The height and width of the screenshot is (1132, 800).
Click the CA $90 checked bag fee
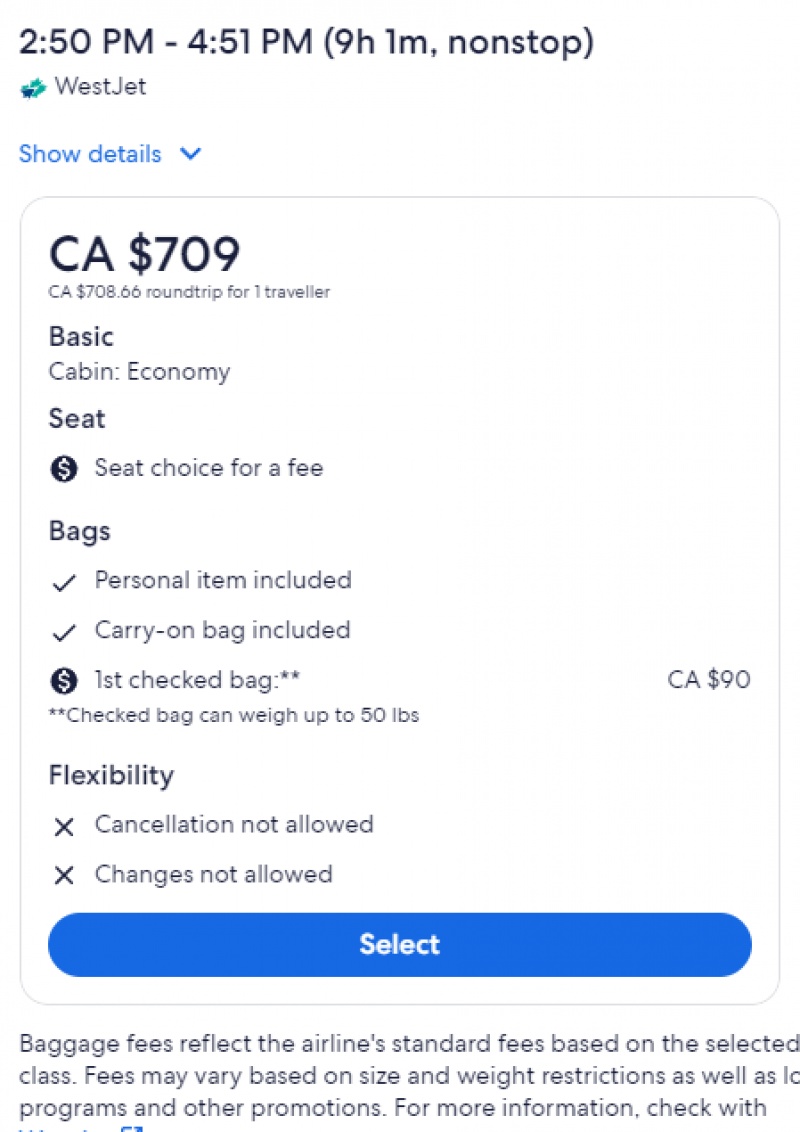(708, 679)
